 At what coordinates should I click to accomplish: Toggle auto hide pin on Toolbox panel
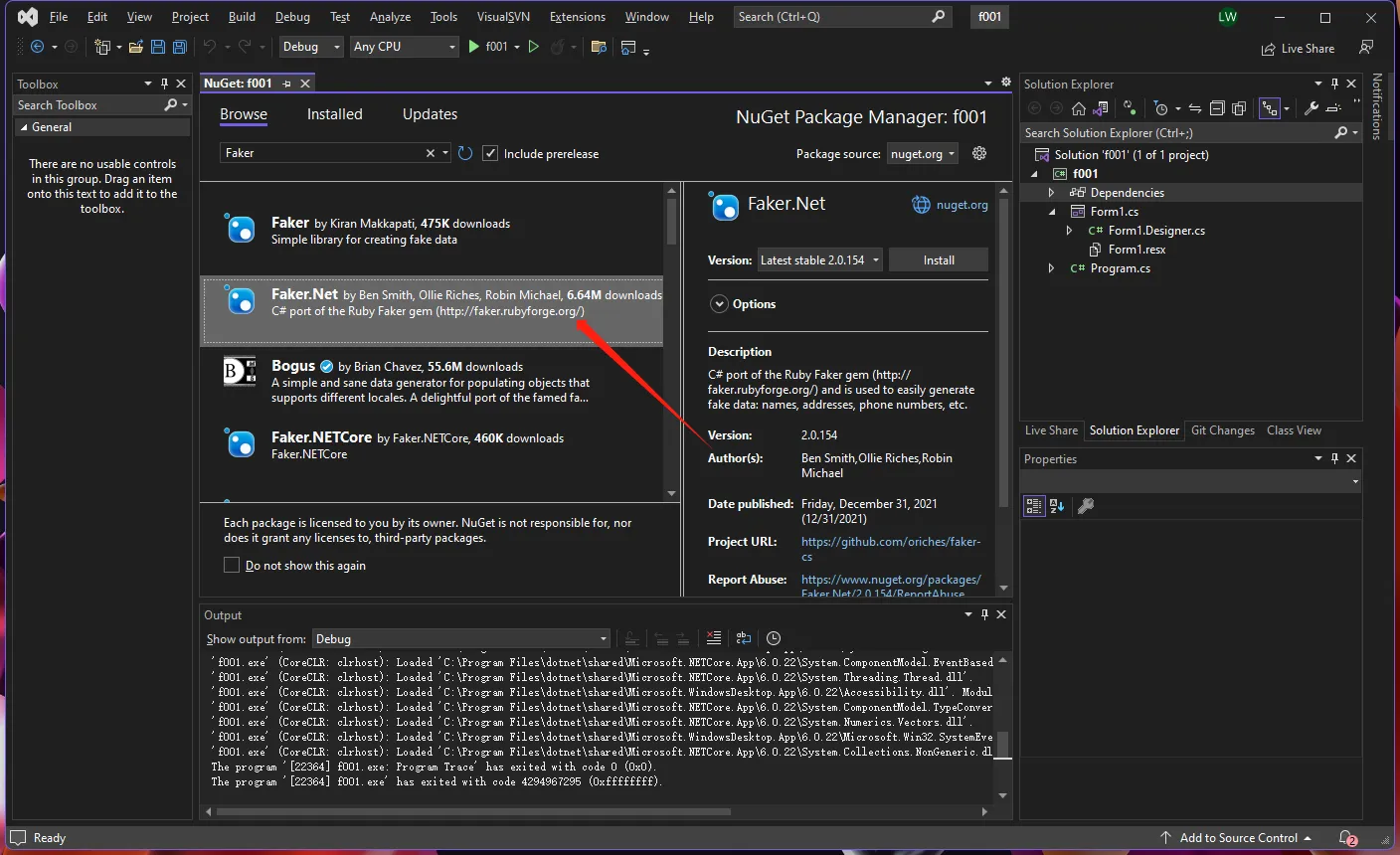click(165, 84)
